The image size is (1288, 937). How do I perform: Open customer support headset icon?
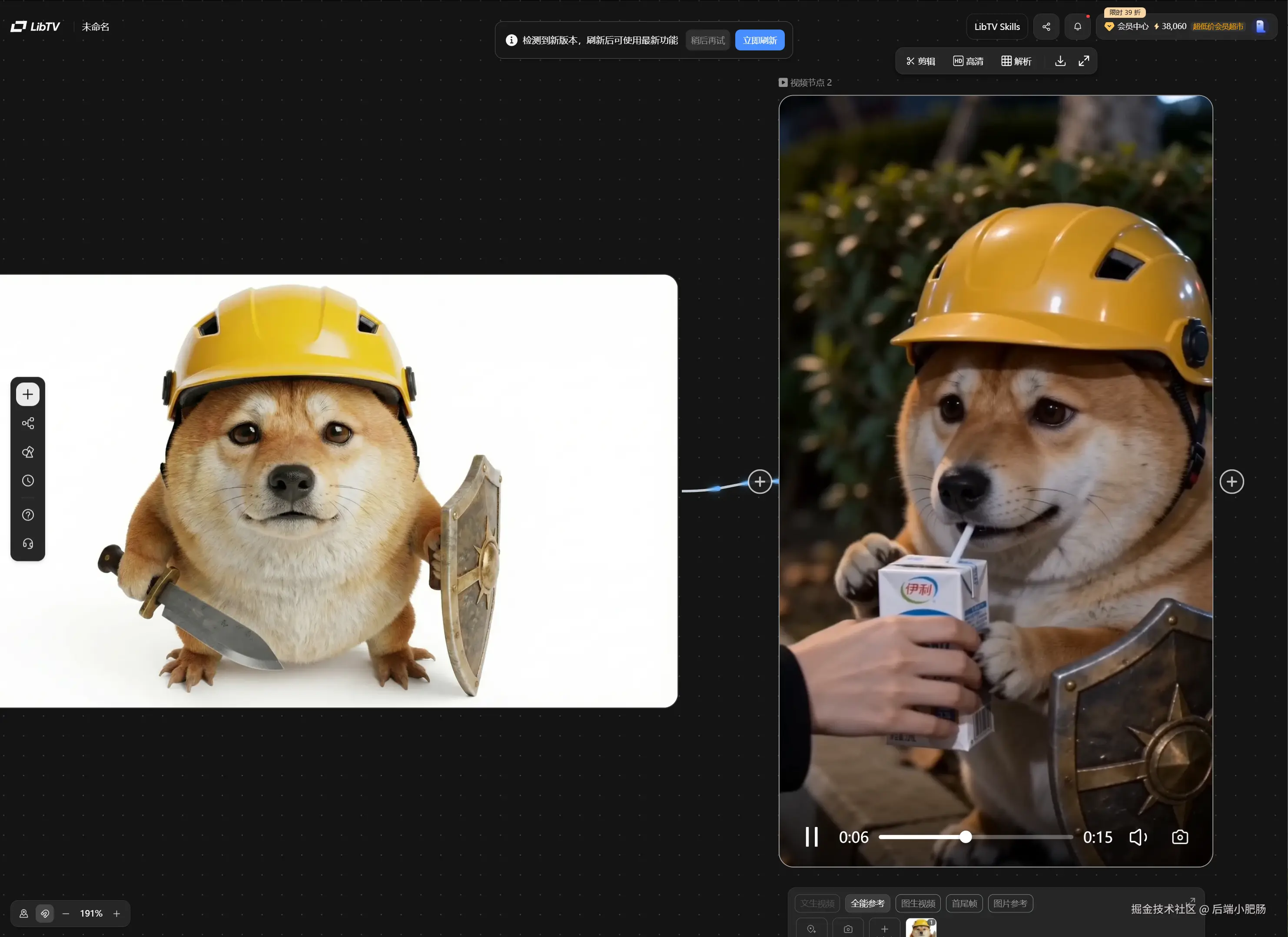(27, 544)
